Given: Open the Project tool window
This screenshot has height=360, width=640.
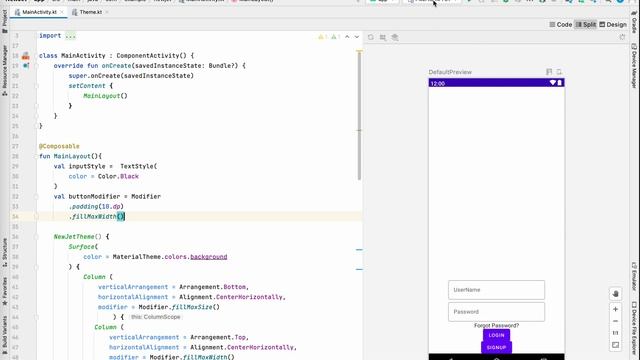Looking at the screenshot, I should click(x=4, y=21).
